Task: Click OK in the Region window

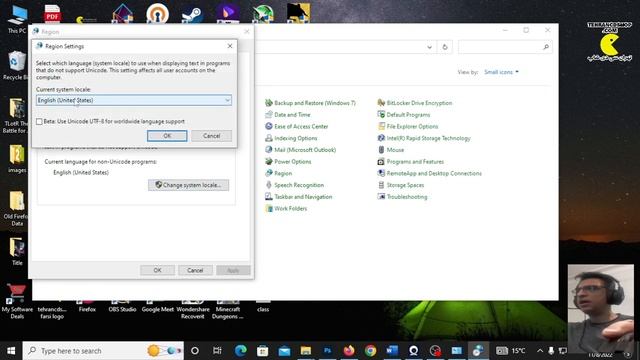Action: 157,270
